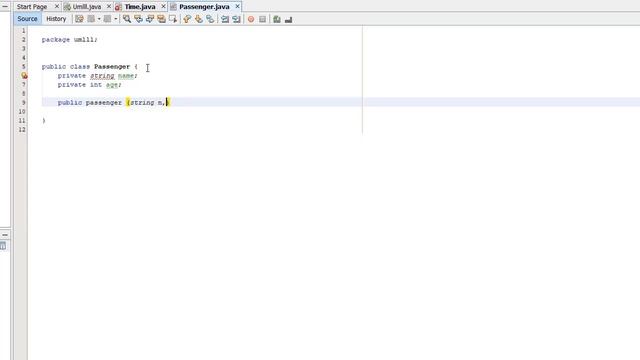Find next occurrence toolbar icon
The height and width of the screenshot is (360, 640).
(150, 19)
